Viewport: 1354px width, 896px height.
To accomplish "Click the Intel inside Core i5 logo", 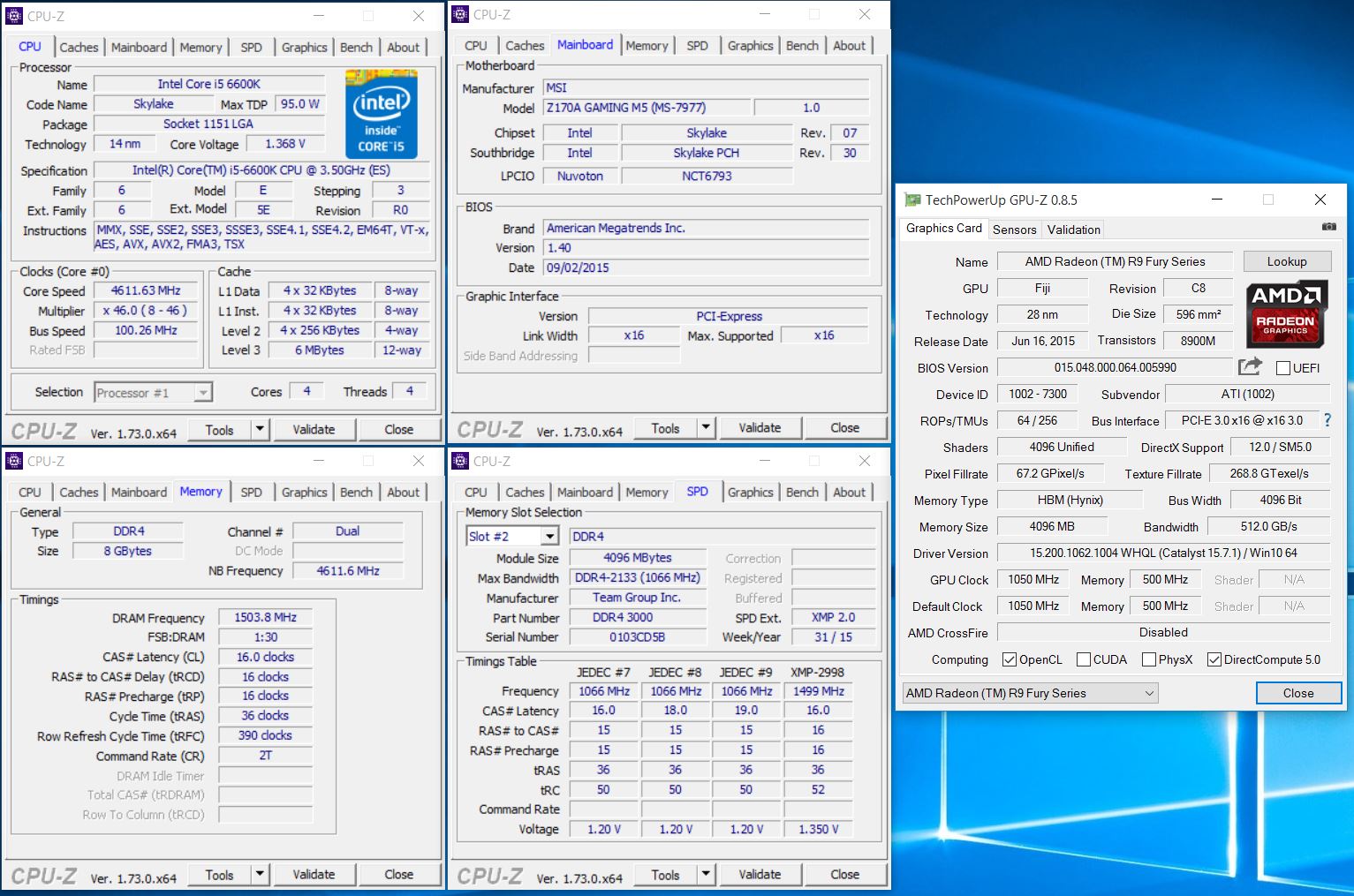I will point(381,115).
